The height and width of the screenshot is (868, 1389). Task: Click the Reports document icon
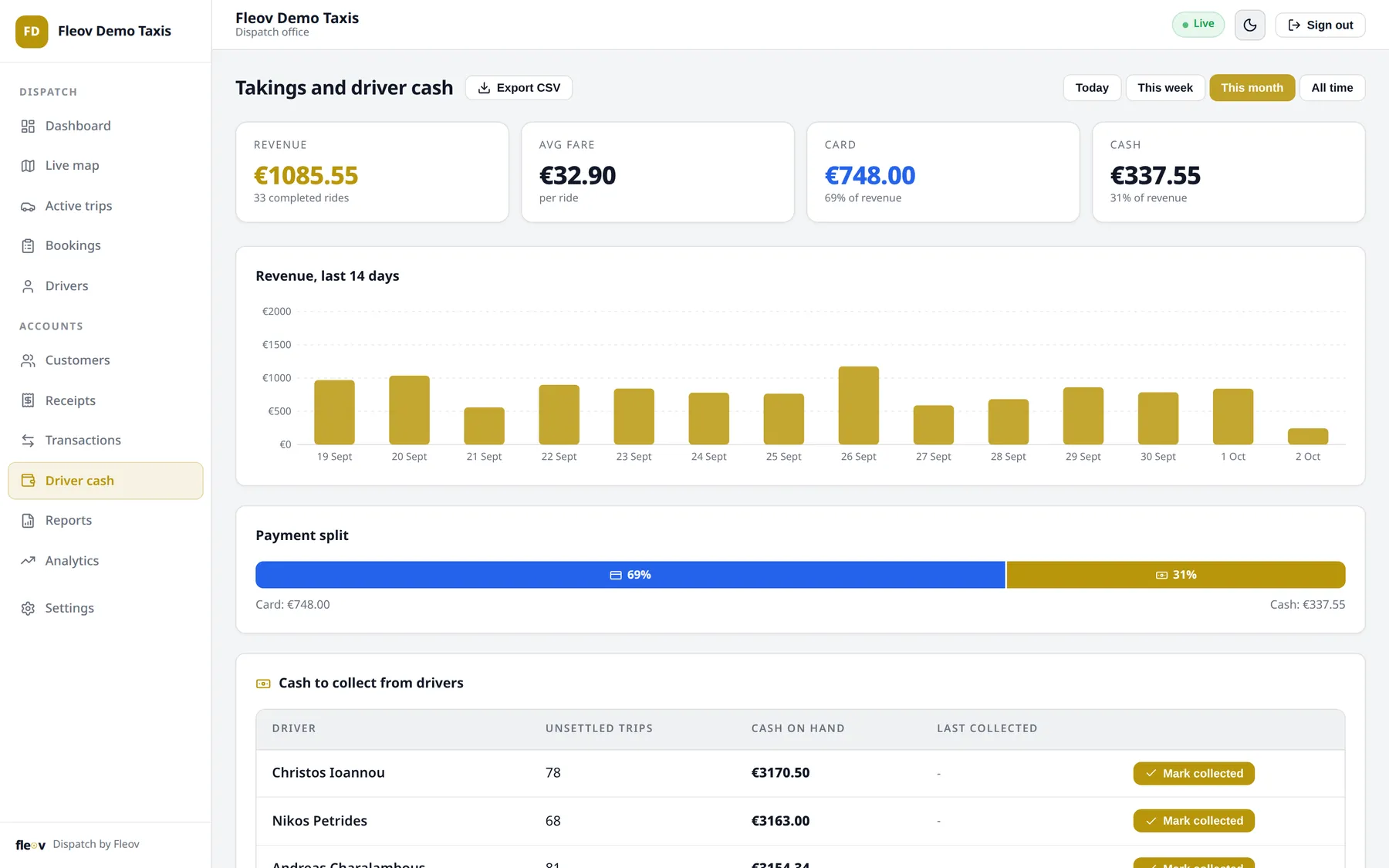[x=28, y=521]
